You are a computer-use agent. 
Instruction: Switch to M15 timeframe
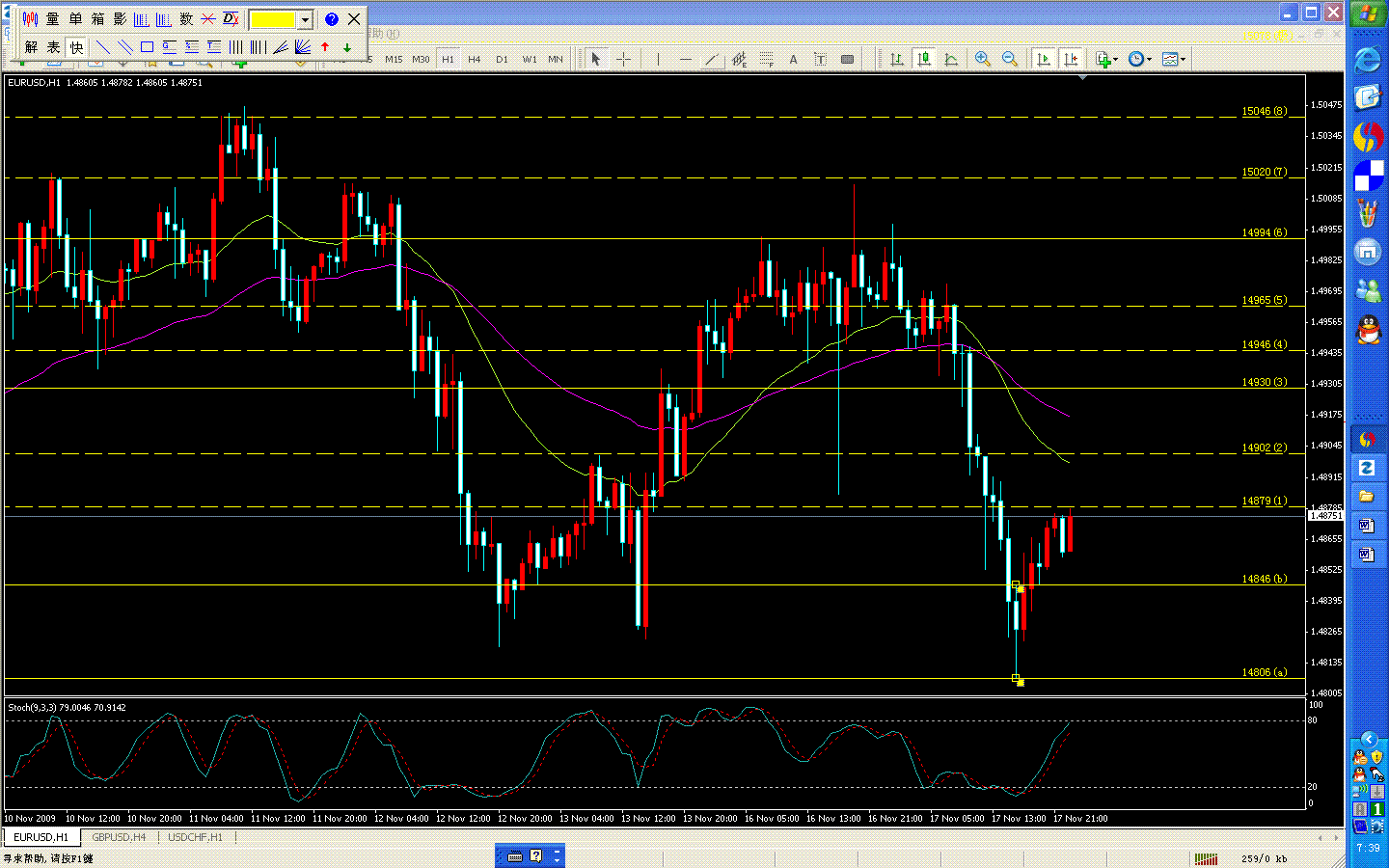click(x=394, y=59)
